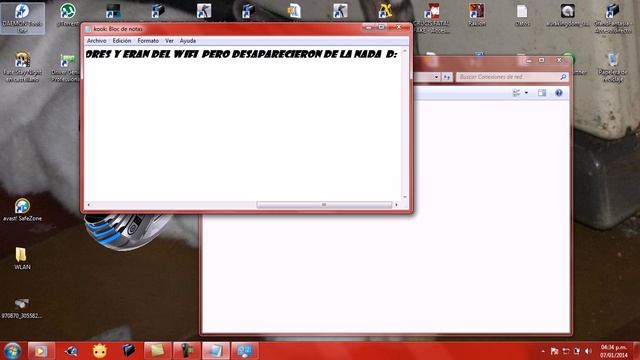Switch to the network connections taskbar button
The height and width of the screenshot is (360, 640).
(245, 351)
